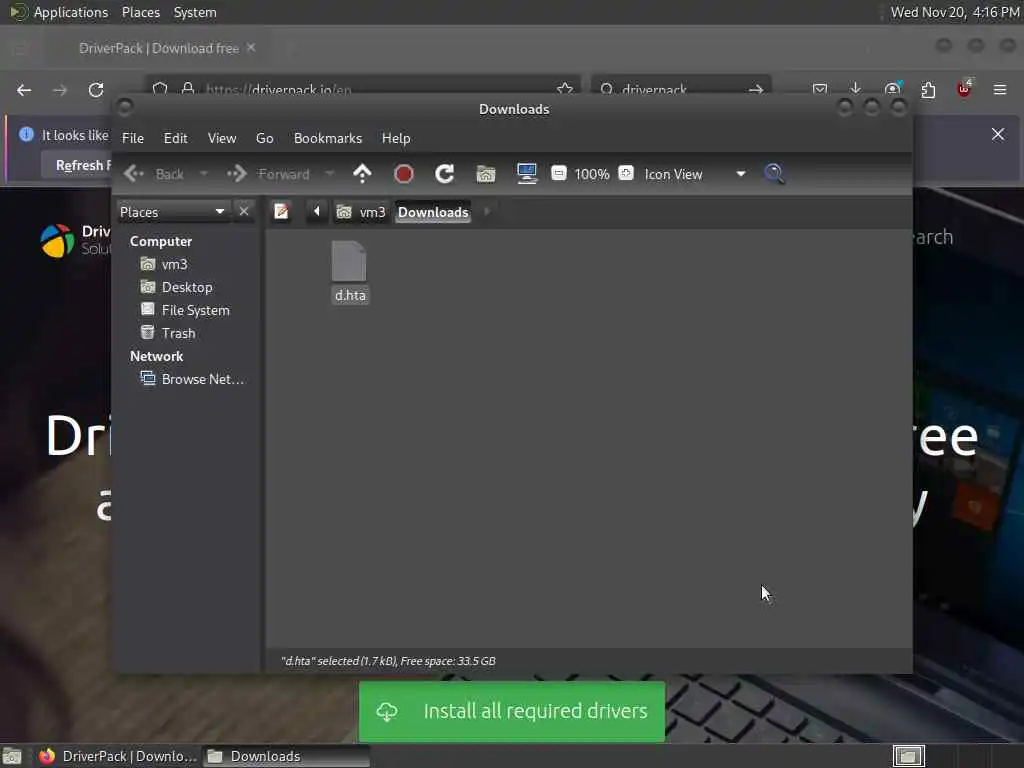Expand the Back history dropdown arrow
The height and width of the screenshot is (768, 1024).
(204, 174)
